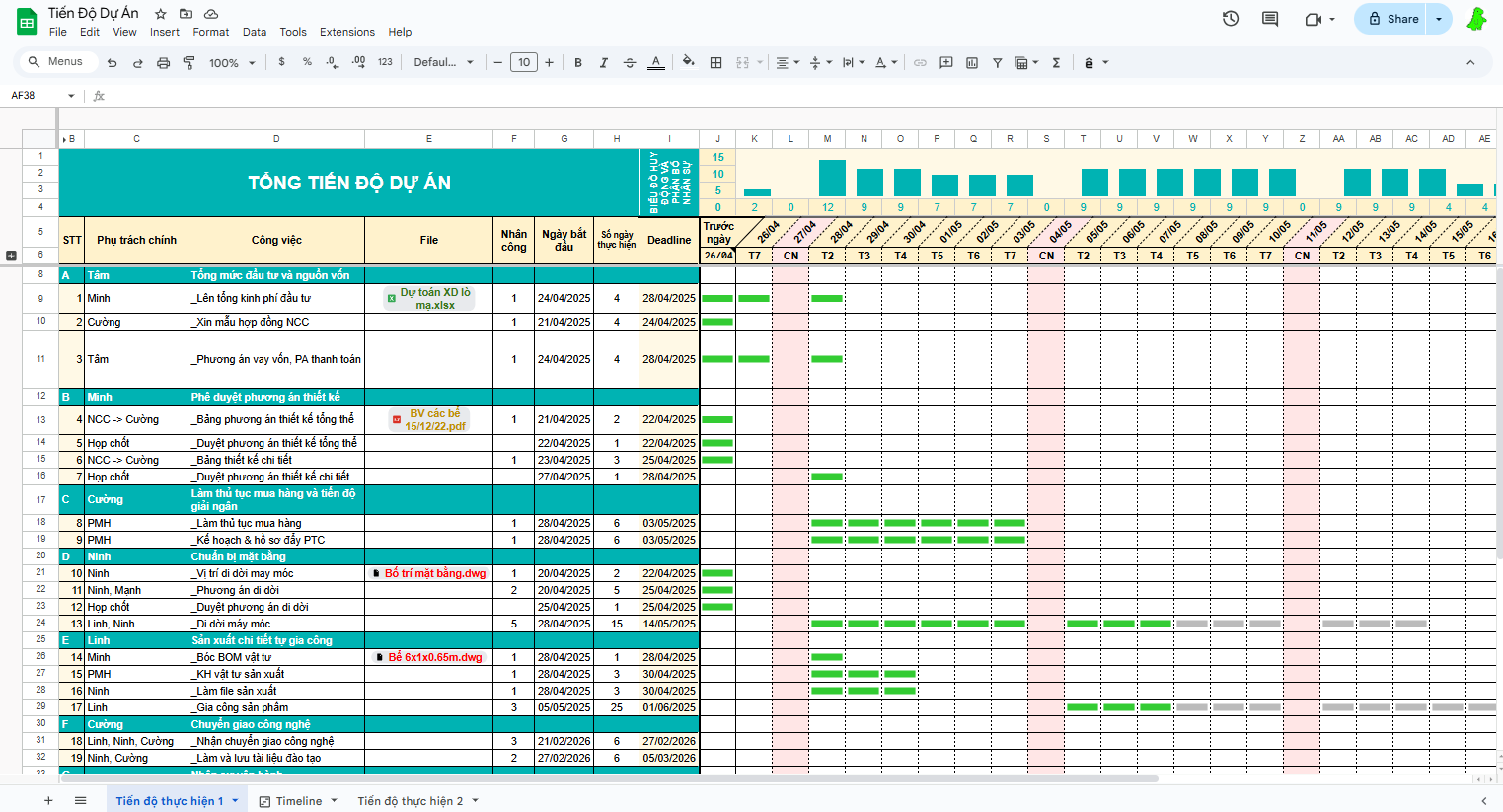Open the filter views dropdown

1026,62
